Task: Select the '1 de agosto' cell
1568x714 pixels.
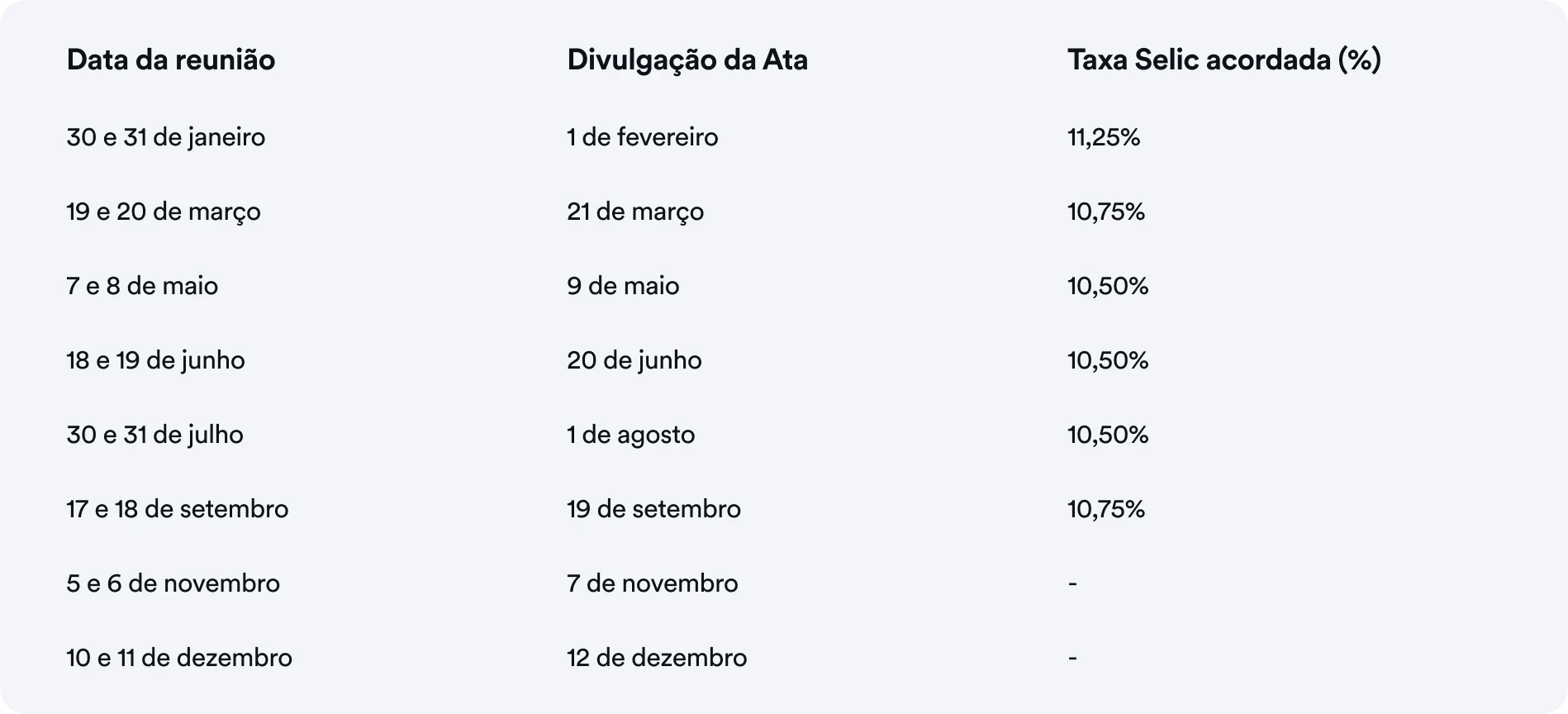Action: tap(631, 435)
